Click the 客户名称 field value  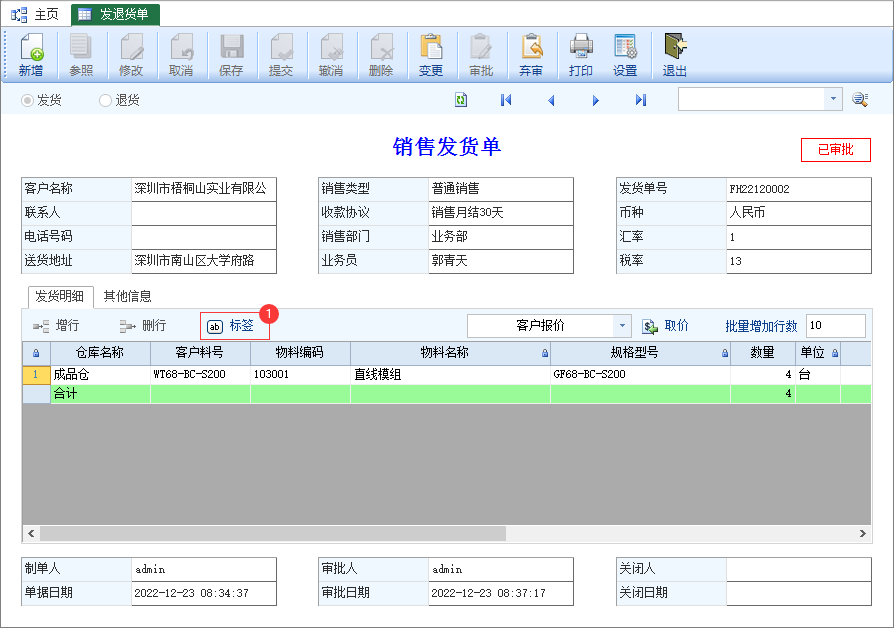tap(204, 189)
